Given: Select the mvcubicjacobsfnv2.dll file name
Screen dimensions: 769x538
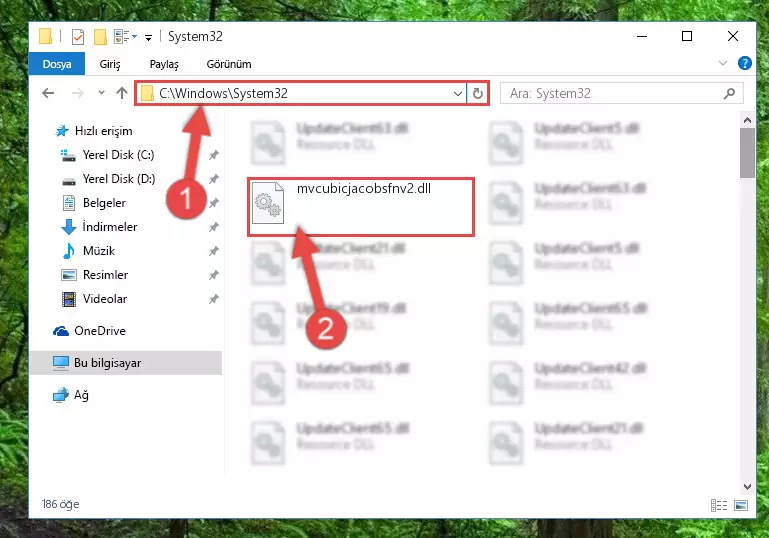Looking at the screenshot, I should (364, 188).
